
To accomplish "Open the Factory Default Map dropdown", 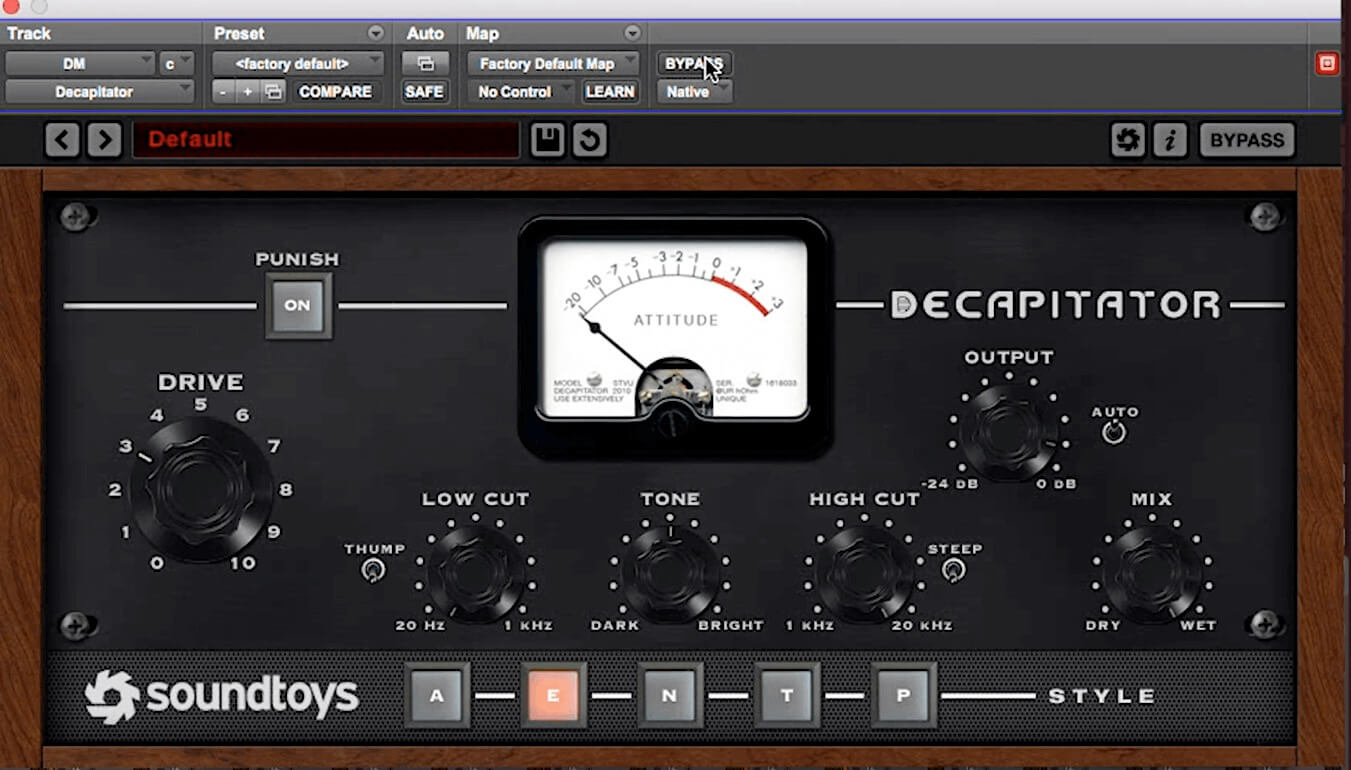I will click(553, 63).
